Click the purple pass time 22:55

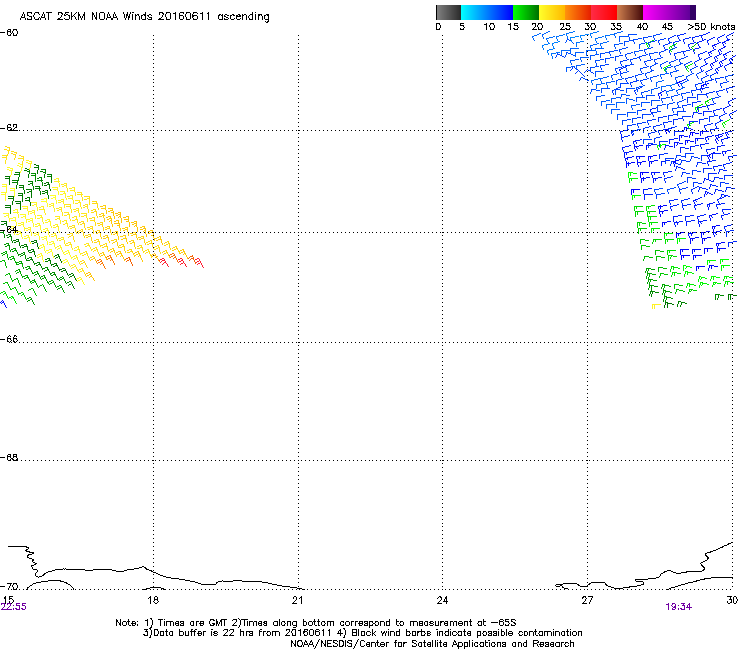pos(14,607)
